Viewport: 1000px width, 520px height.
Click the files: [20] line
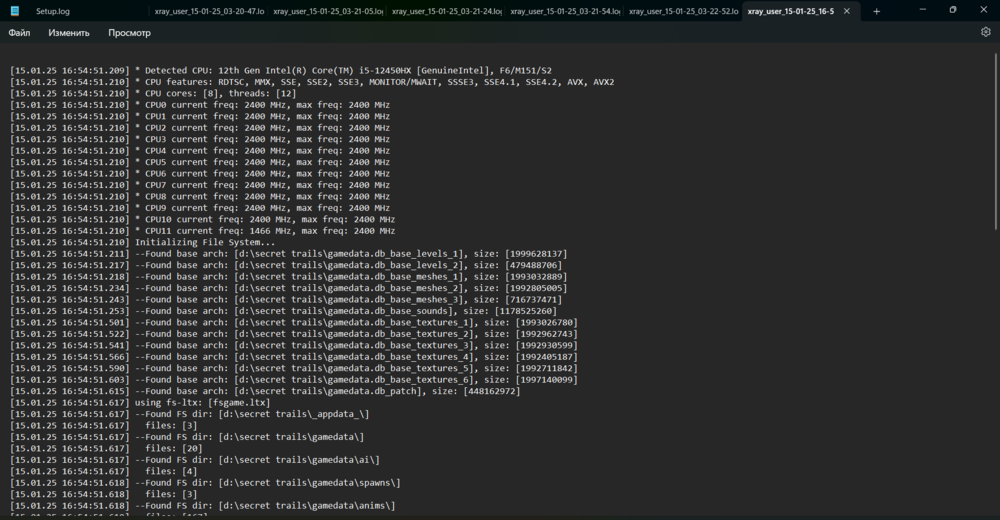(x=106, y=449)
